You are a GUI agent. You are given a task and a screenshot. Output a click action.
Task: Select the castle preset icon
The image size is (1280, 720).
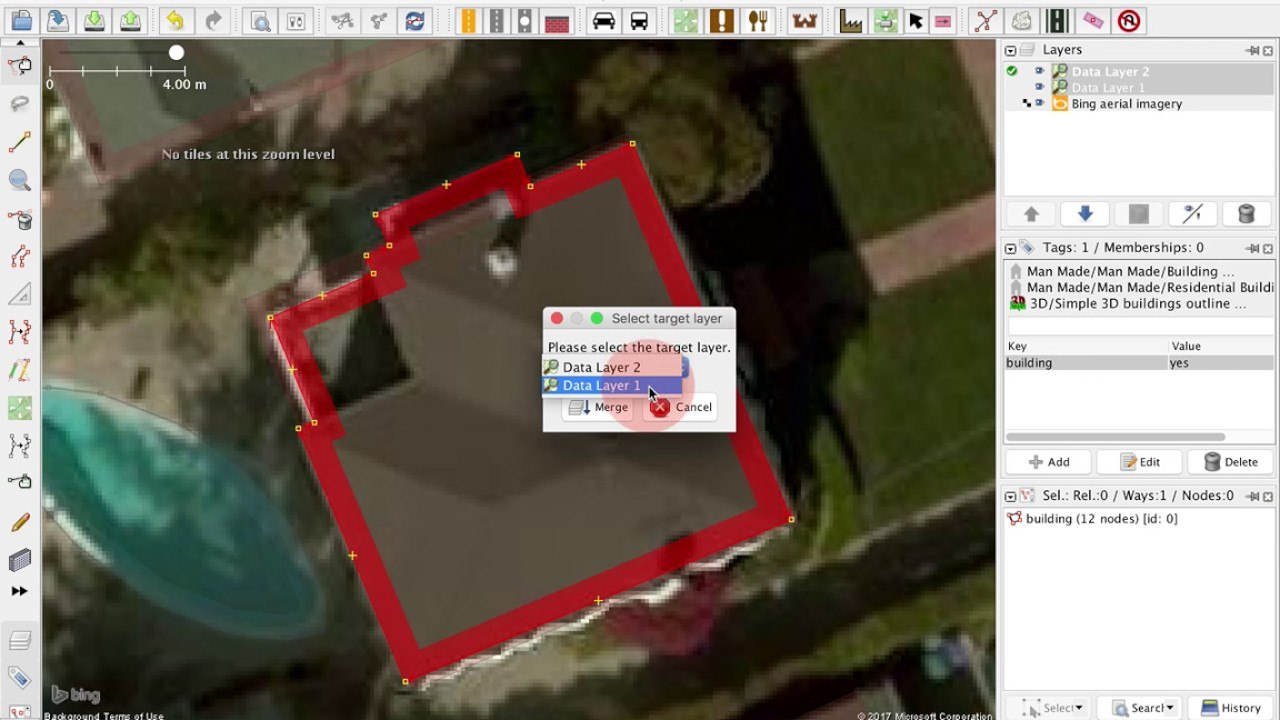tap(803, 21)
